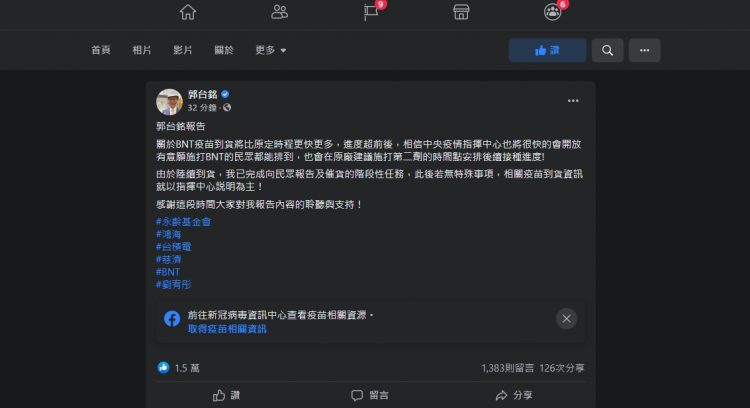This screenshot has height=408, width=750.
Task: Open the Friends icon in top bar
Action: [279, 12]
